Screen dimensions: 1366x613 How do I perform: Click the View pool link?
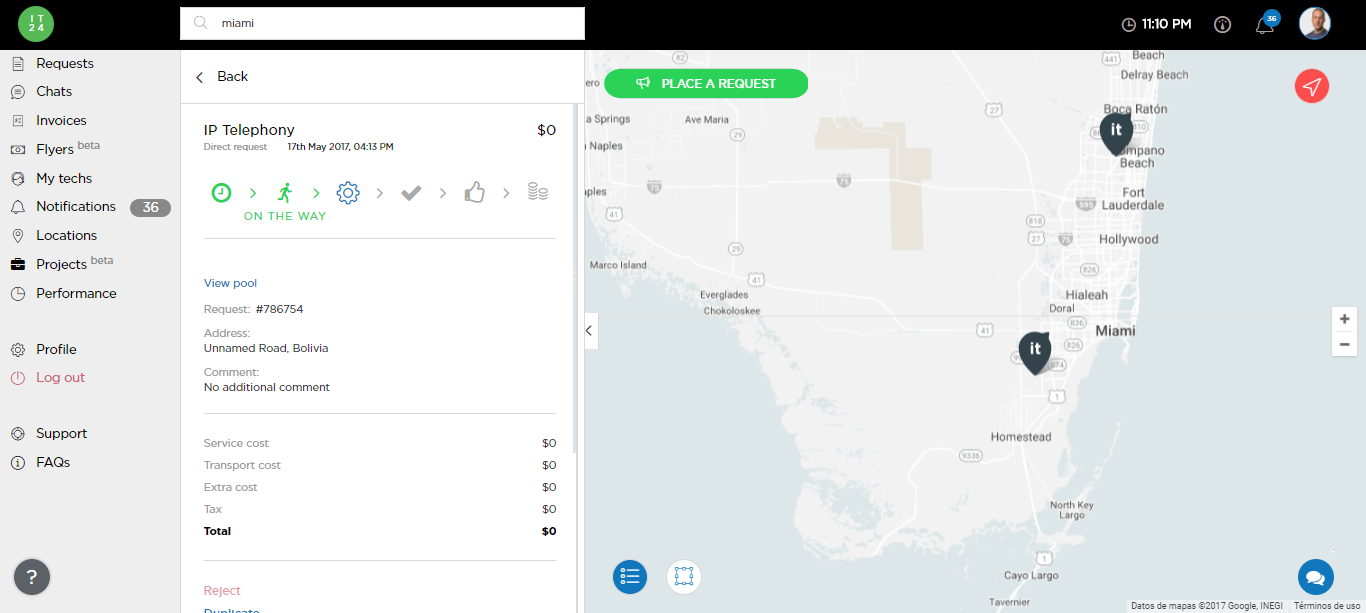(x=230, y=283)
